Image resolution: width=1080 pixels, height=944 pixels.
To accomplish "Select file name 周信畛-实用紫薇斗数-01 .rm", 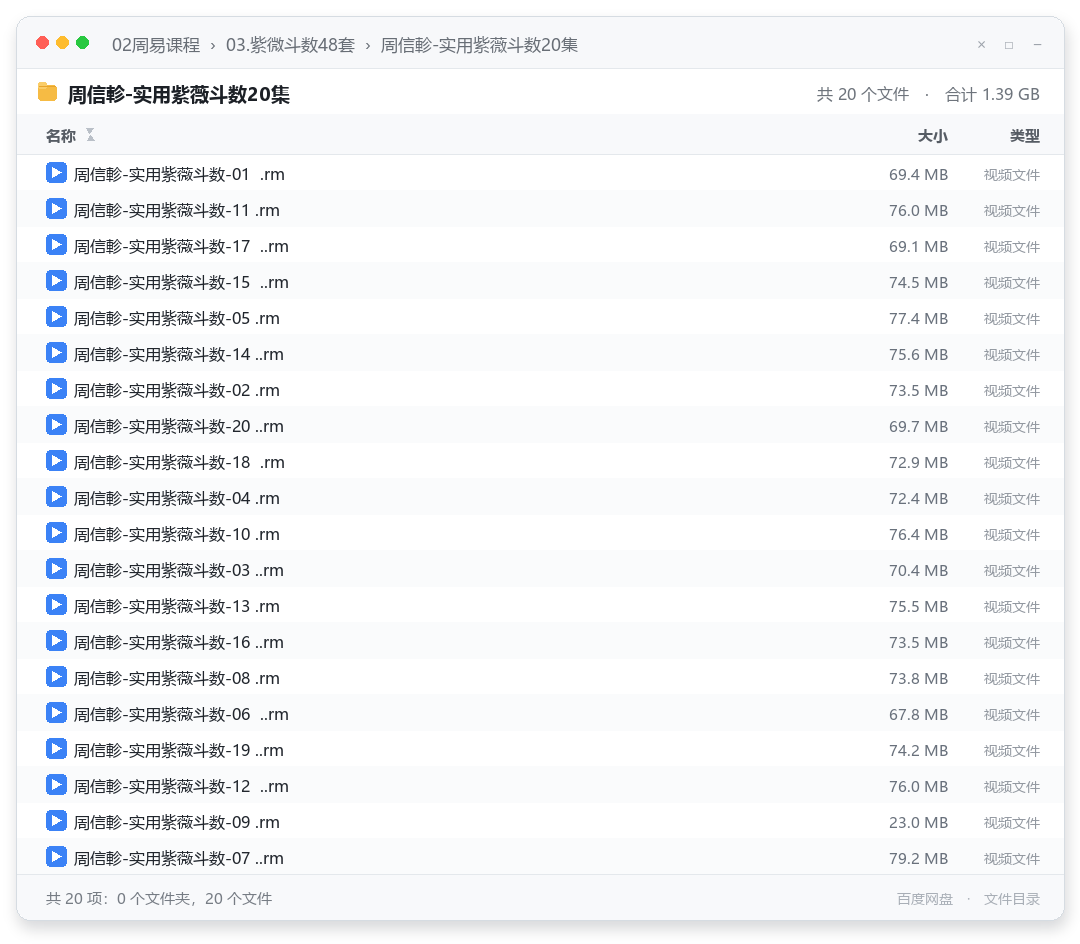I will coord(179,174).
